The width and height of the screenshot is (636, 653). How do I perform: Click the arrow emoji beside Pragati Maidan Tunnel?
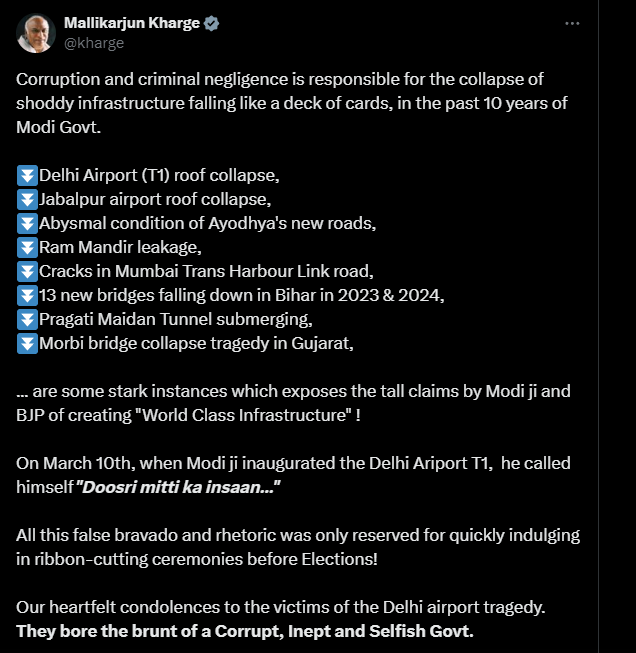27,319
